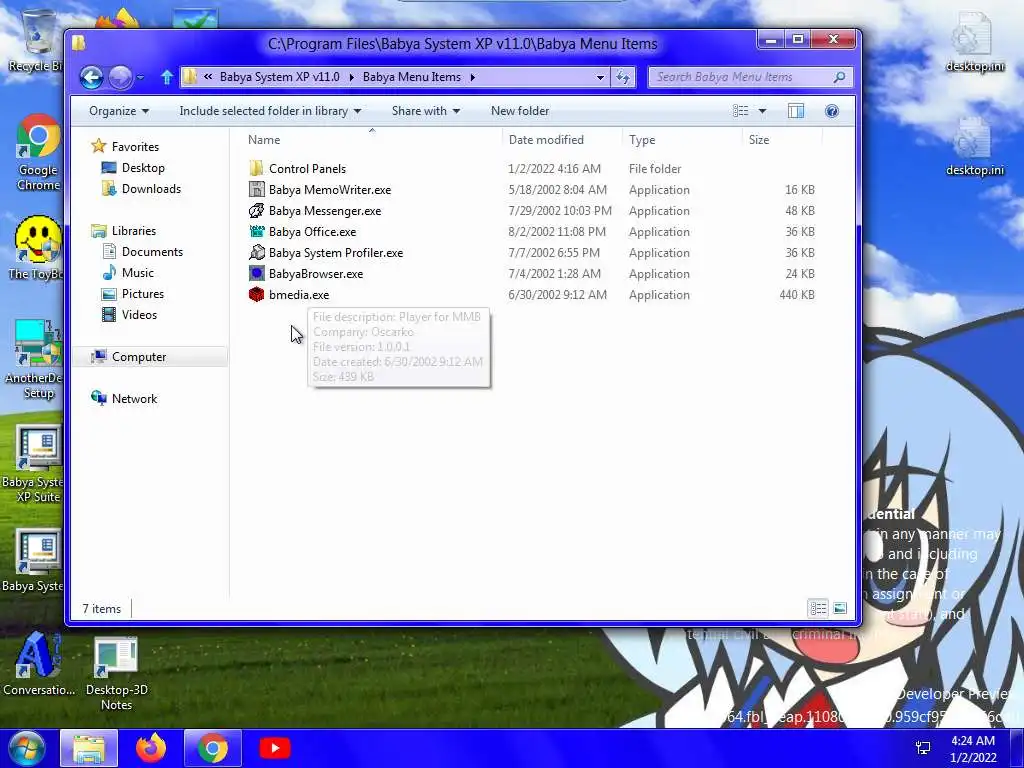This screenshot has width=1024, height=768.
Task: Click the 440 KB size cell
Action: (797, 295)
